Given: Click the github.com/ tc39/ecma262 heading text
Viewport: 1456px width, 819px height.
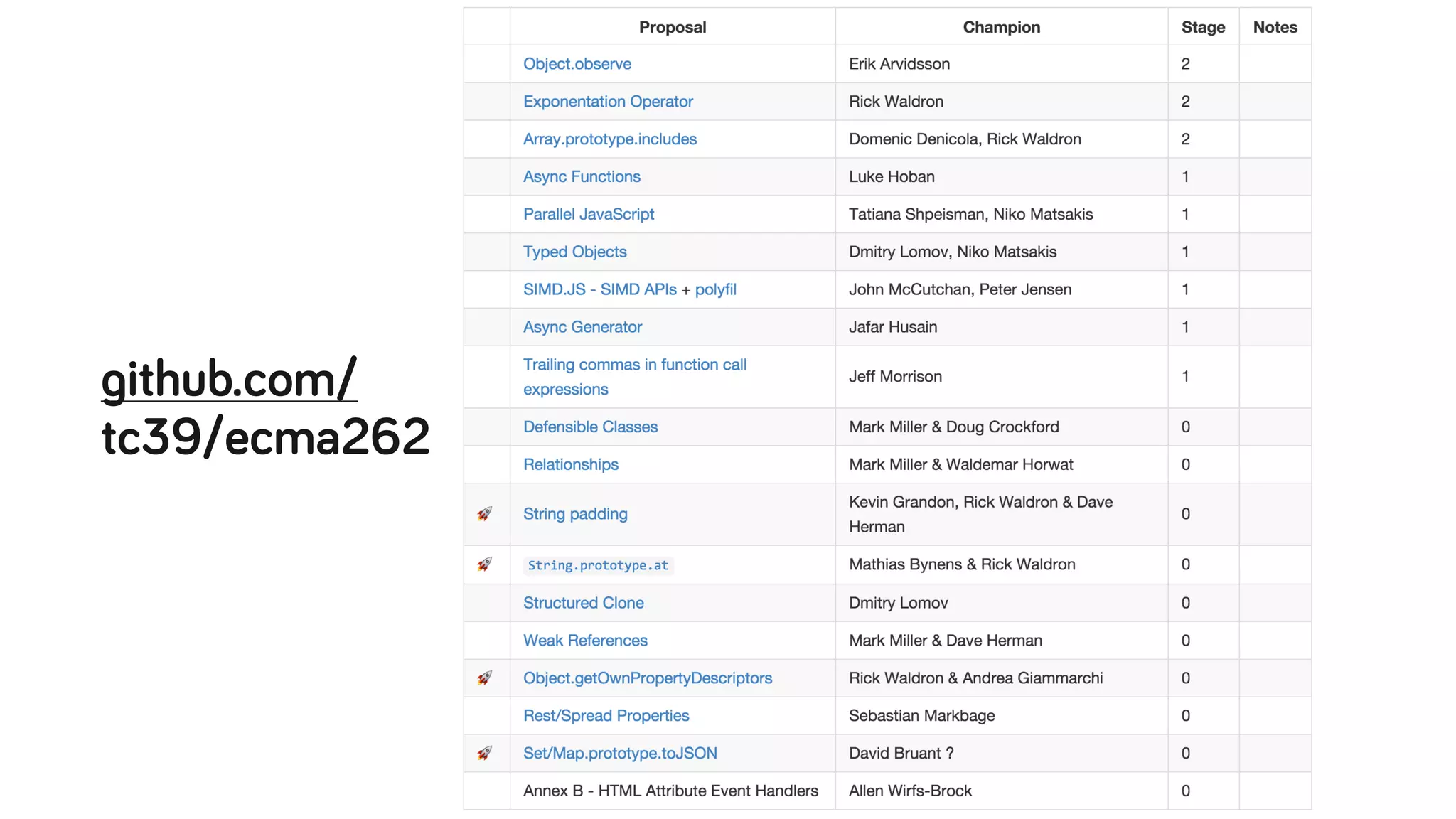Looking at the screenshot, I should pos(266,409).
